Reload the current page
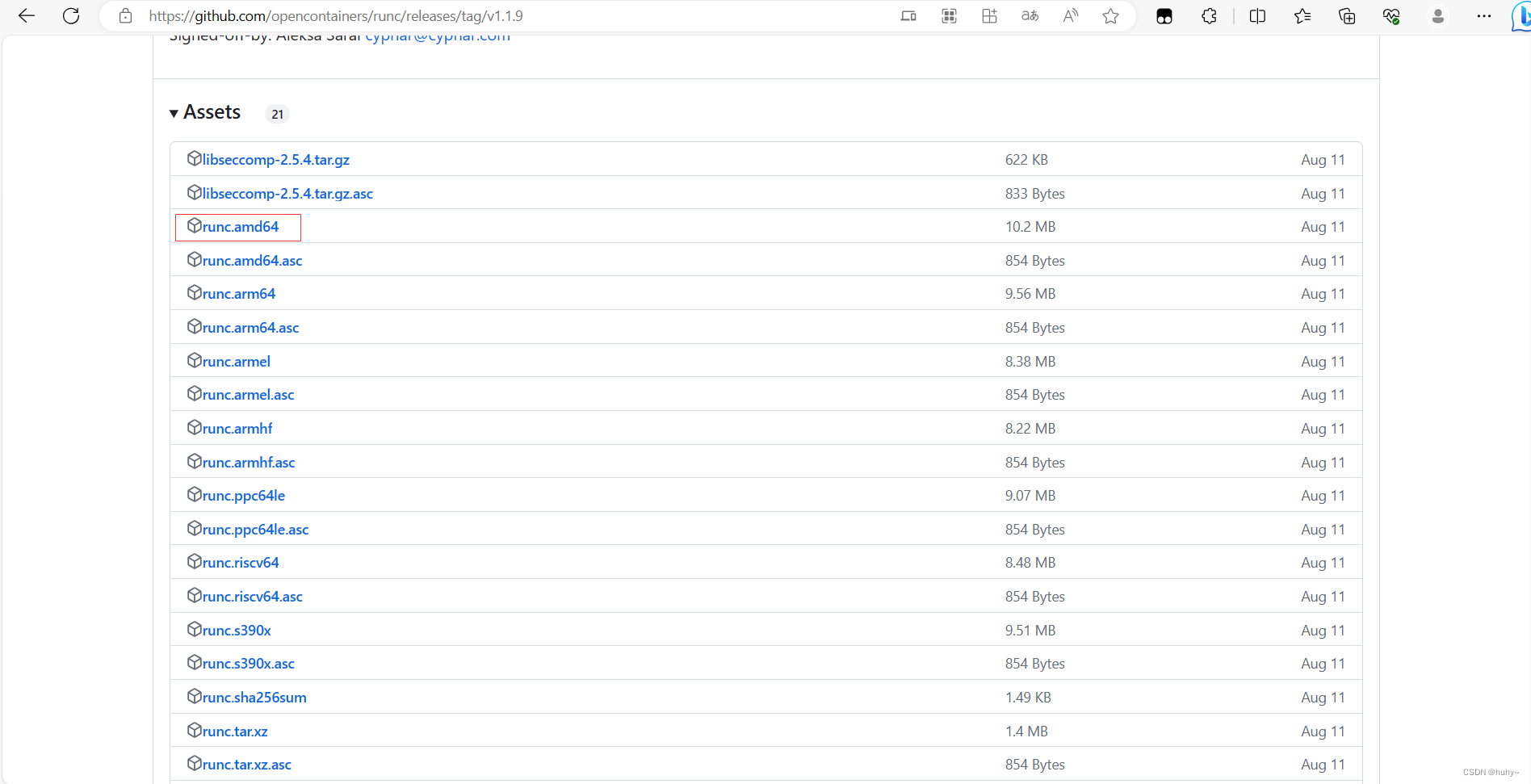Screen dimensions: 1531x784 [71, 16]
